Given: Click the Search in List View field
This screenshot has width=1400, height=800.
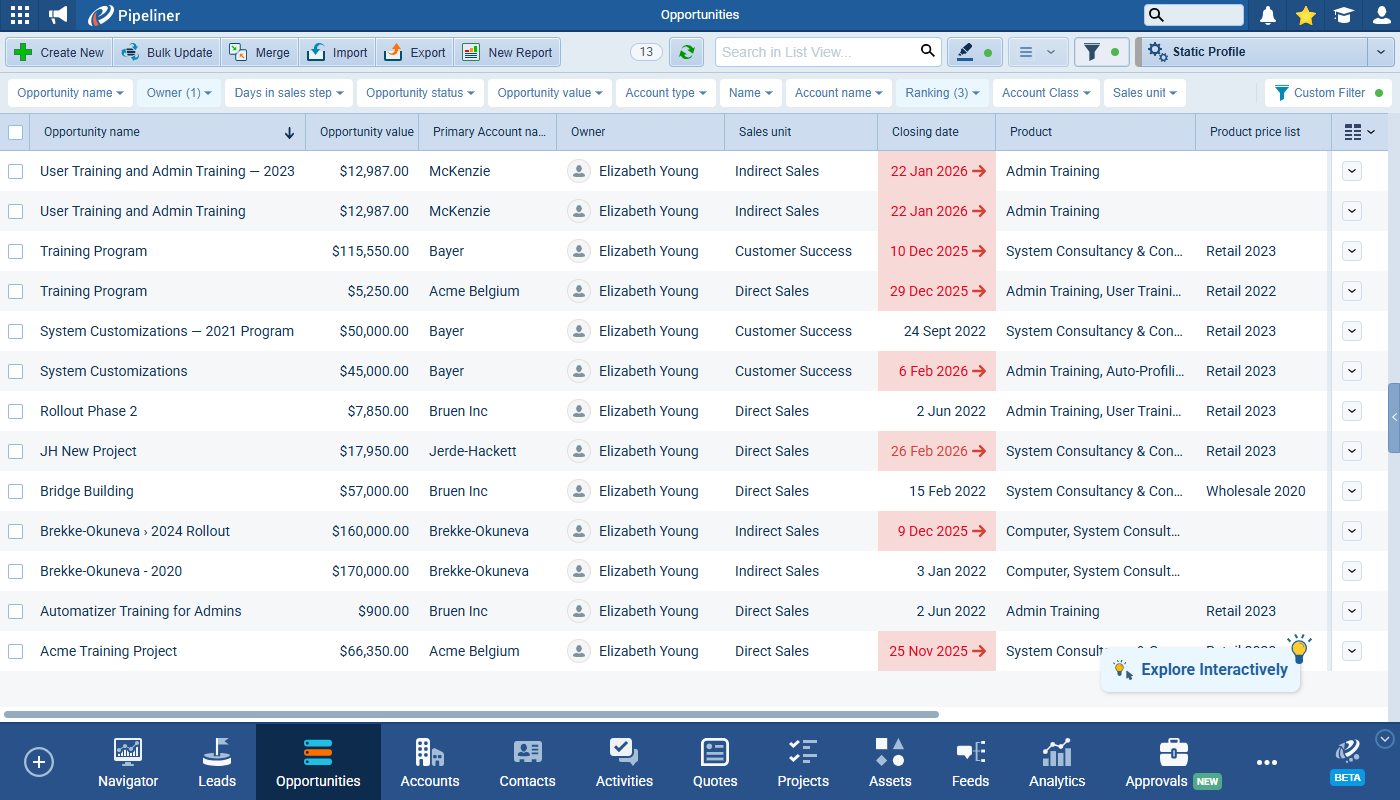Looking at the screenshot, I should (x=817, y=52).
